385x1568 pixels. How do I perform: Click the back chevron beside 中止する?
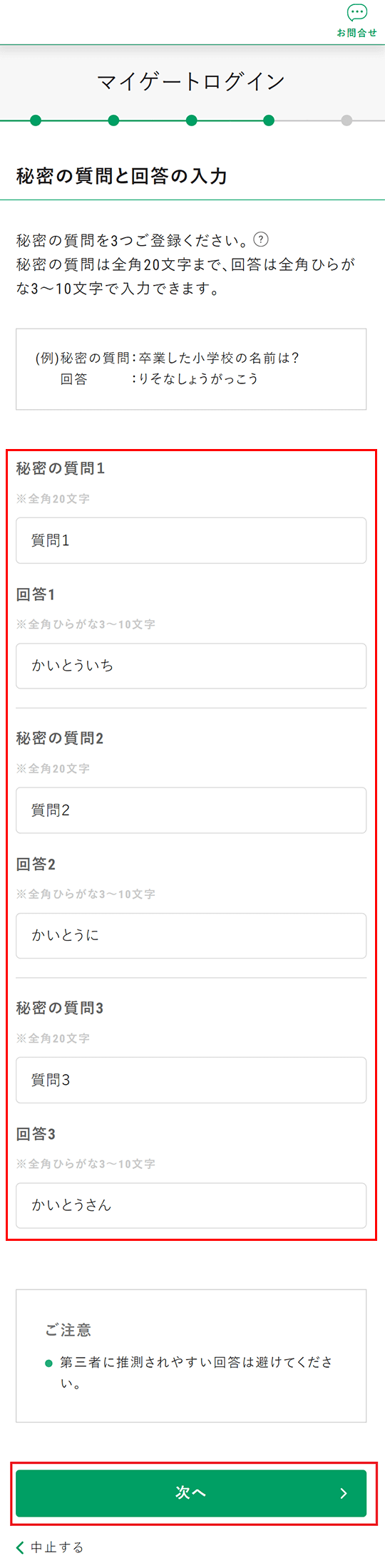point(20,1547)
